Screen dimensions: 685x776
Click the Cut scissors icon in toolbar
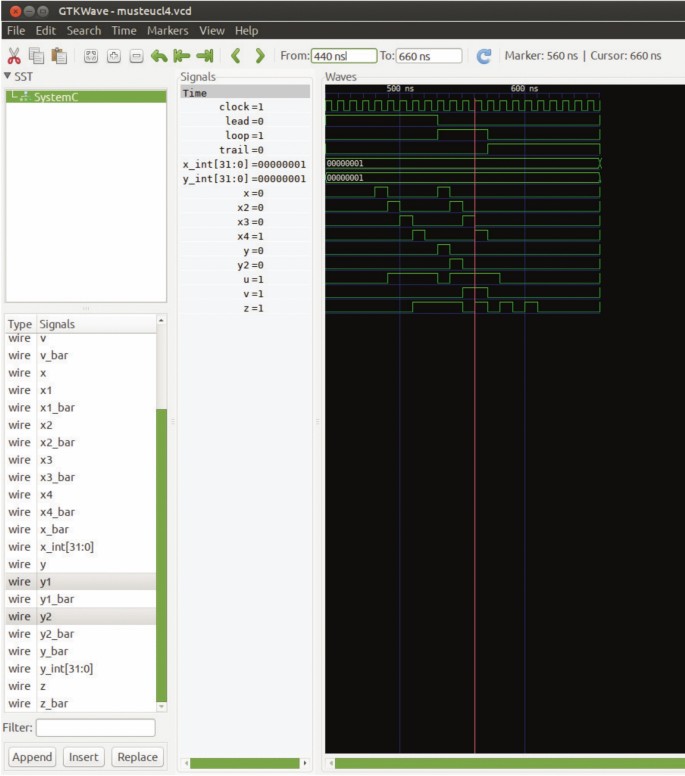pos(14,56)
